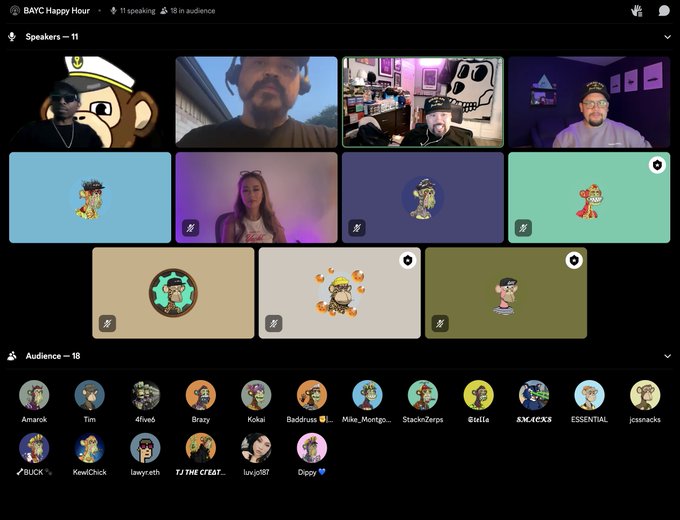This screenshot has width=680, height=520.
Task: Click the audience icon next to 18 in audience
Action: pyautogui.click(x=163, y=10)
